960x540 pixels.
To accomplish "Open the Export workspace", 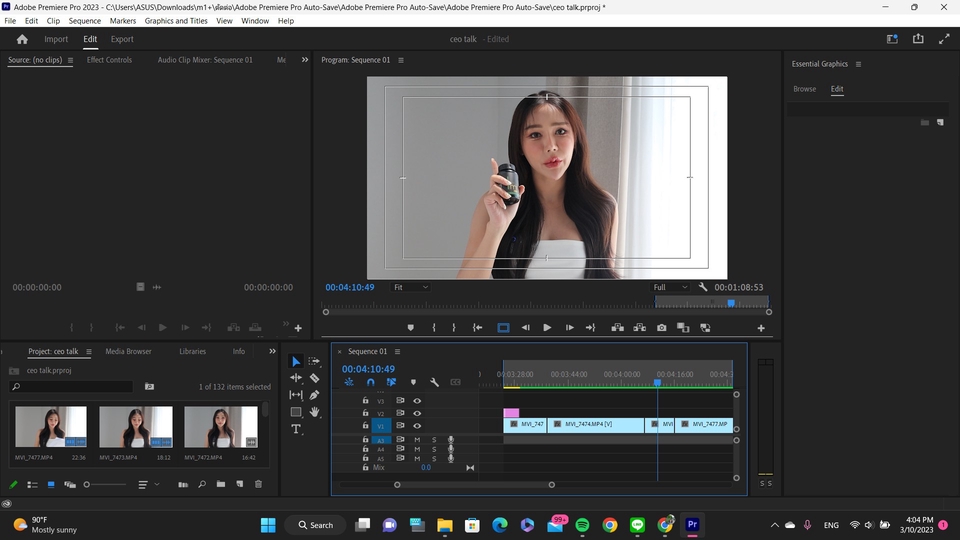I will (122, 39).
